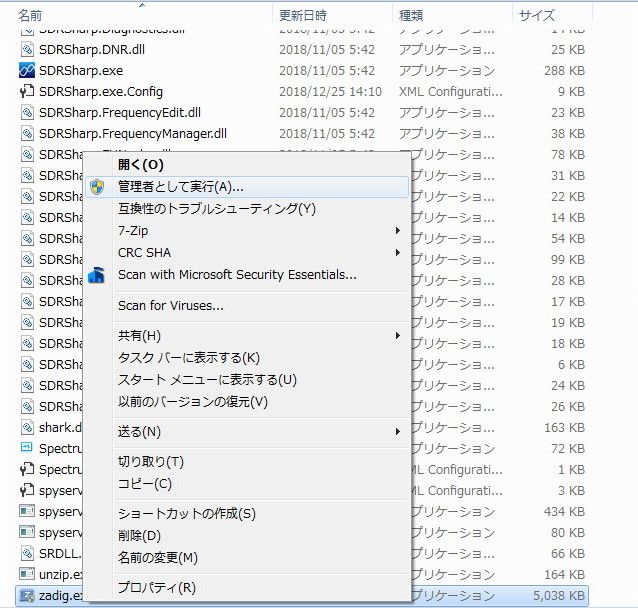Expand the 共有(H) submenu
Image resolution: width=638 pixels, height=608 pixels.
pos(247,336)
